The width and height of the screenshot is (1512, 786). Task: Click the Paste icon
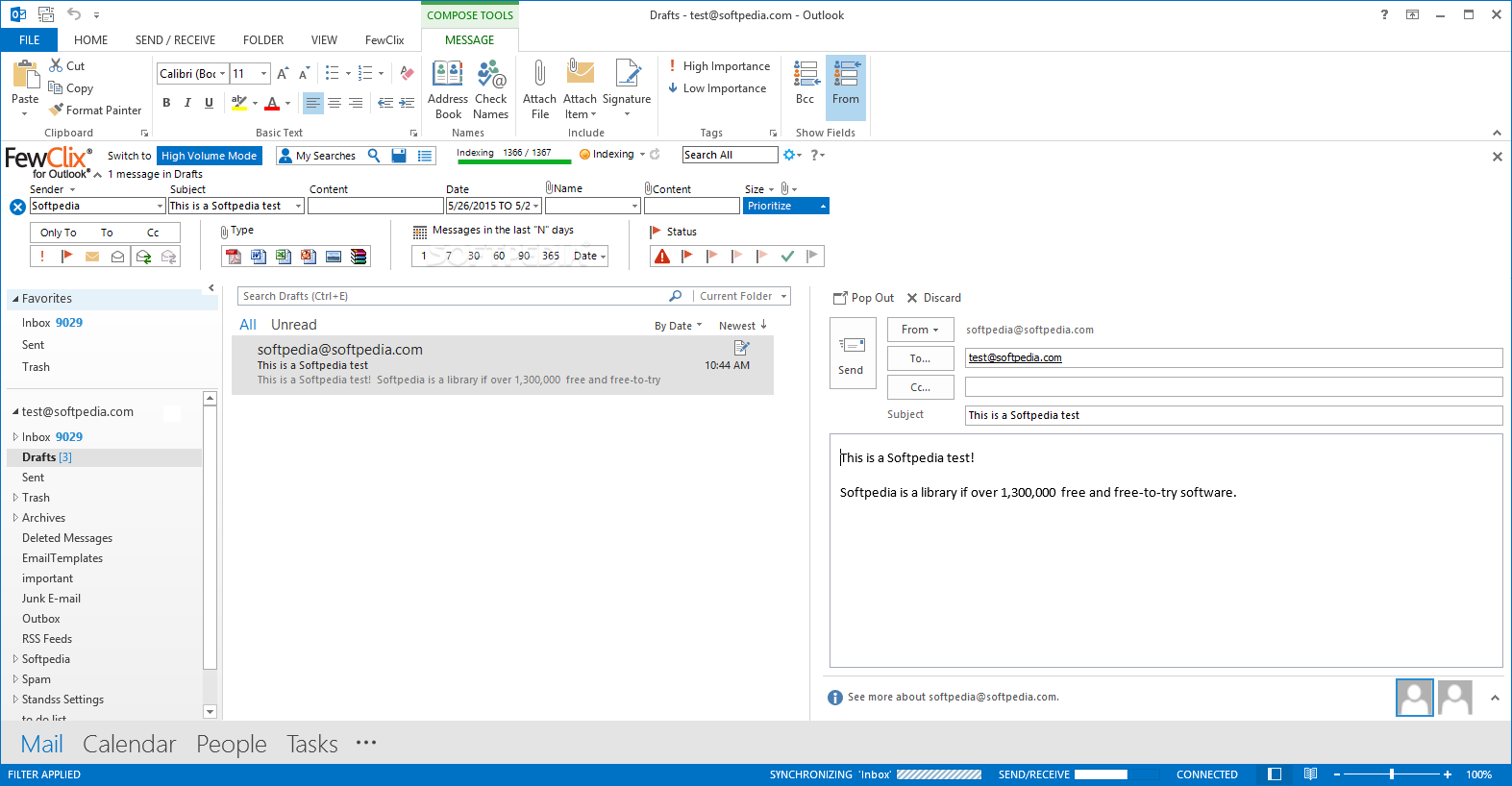click(x=25, y=75)
